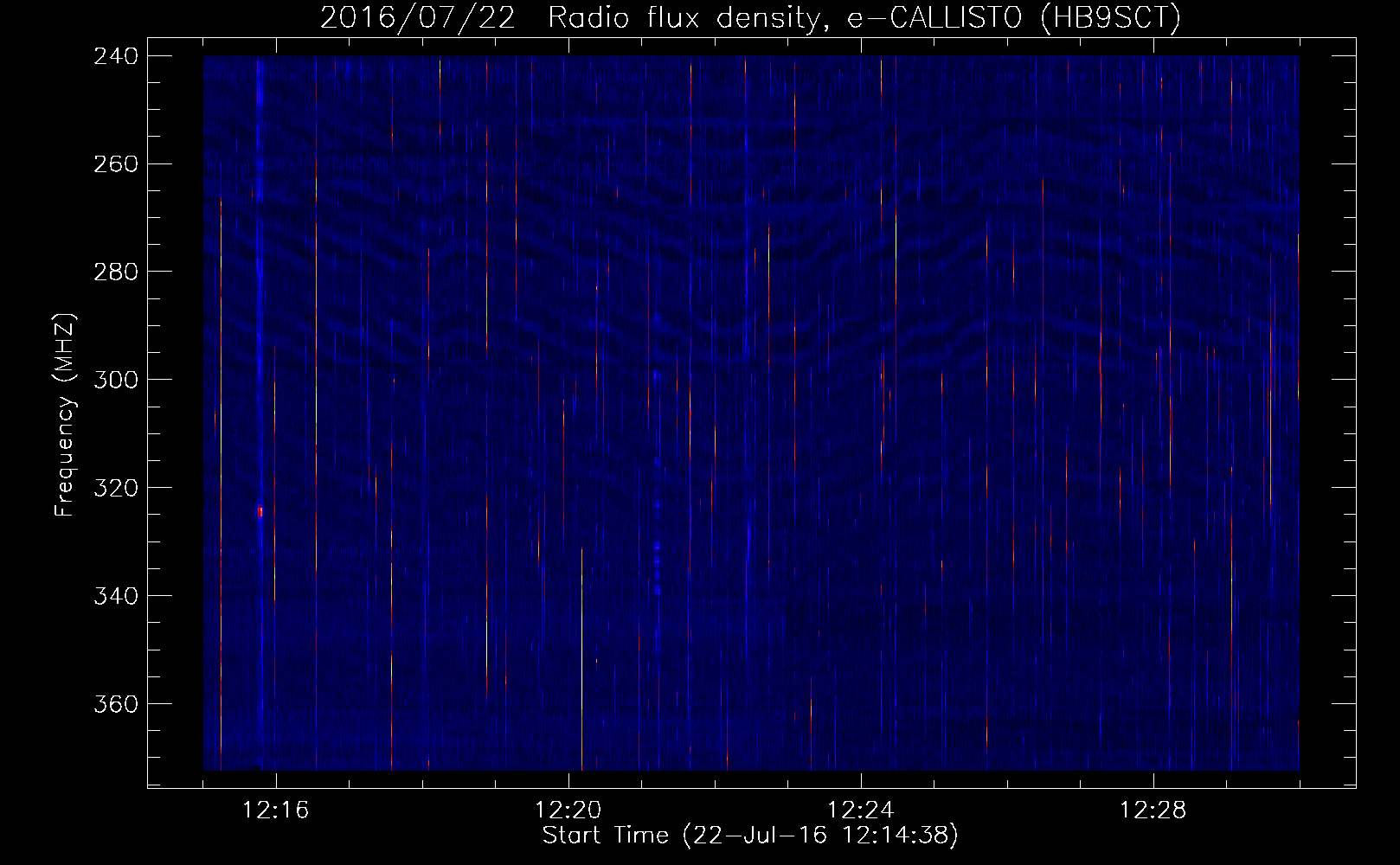Viewport: 1400px width, 865px height.
Task: Click the long yellow streak after 12:20
Action: pos(581,658)
